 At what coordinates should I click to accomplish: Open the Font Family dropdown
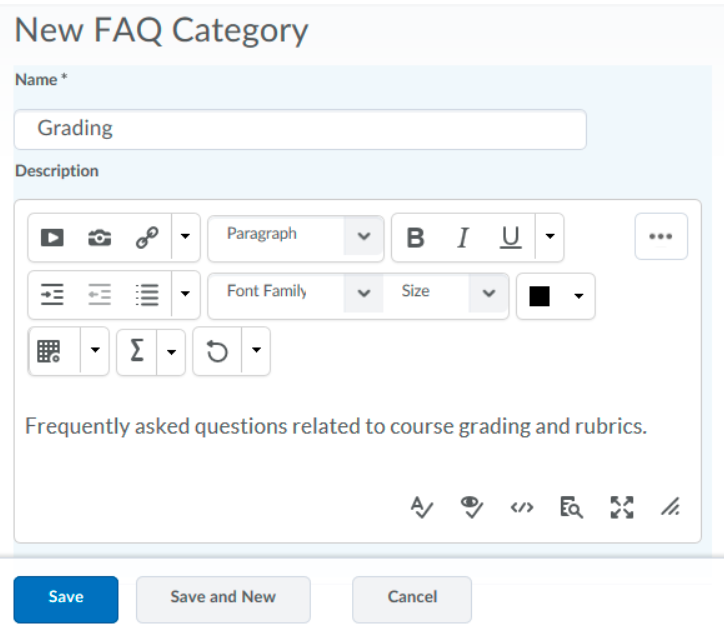pos(295,294)
